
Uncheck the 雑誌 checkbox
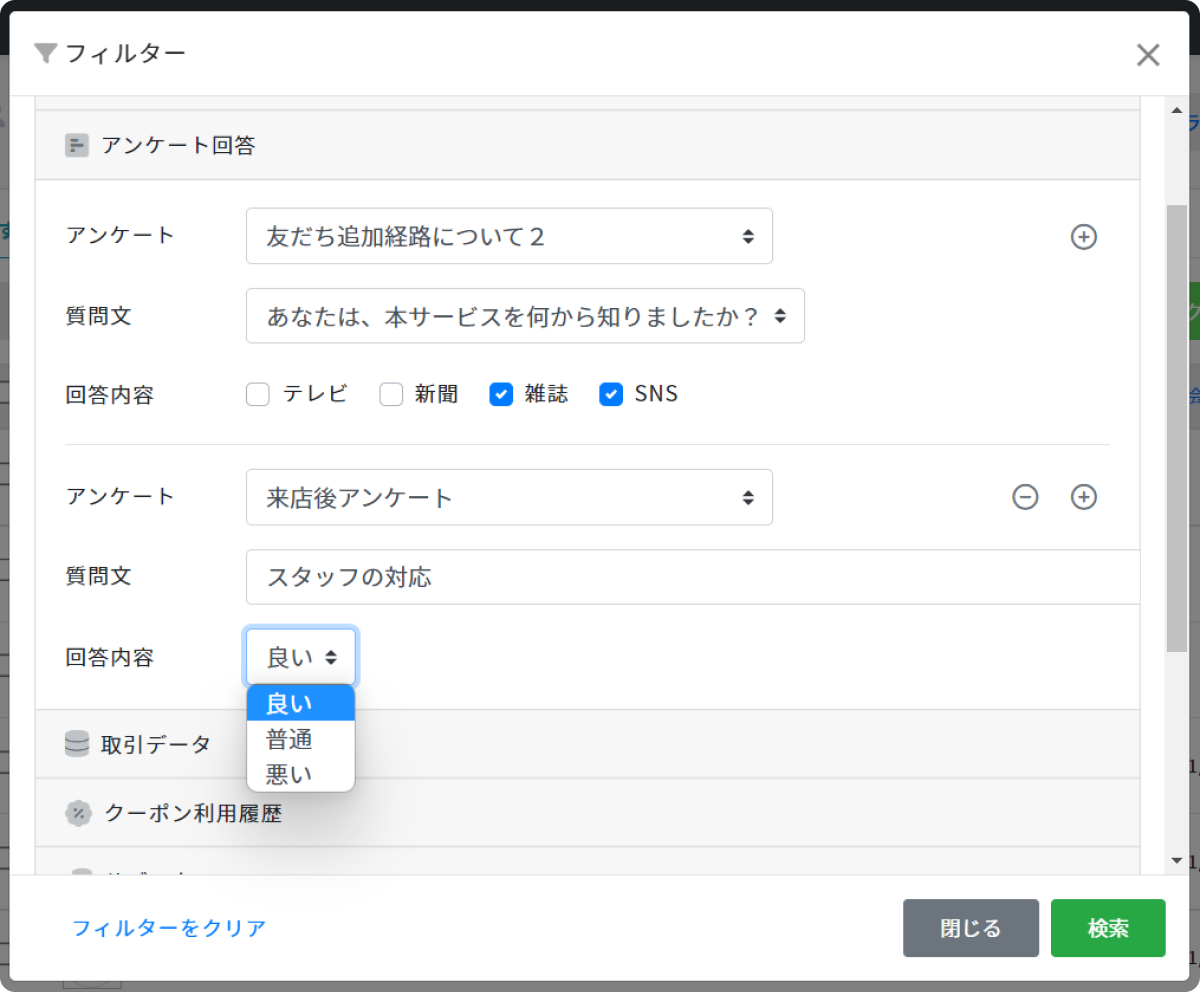pyautogui.click(x=501, y=395)
